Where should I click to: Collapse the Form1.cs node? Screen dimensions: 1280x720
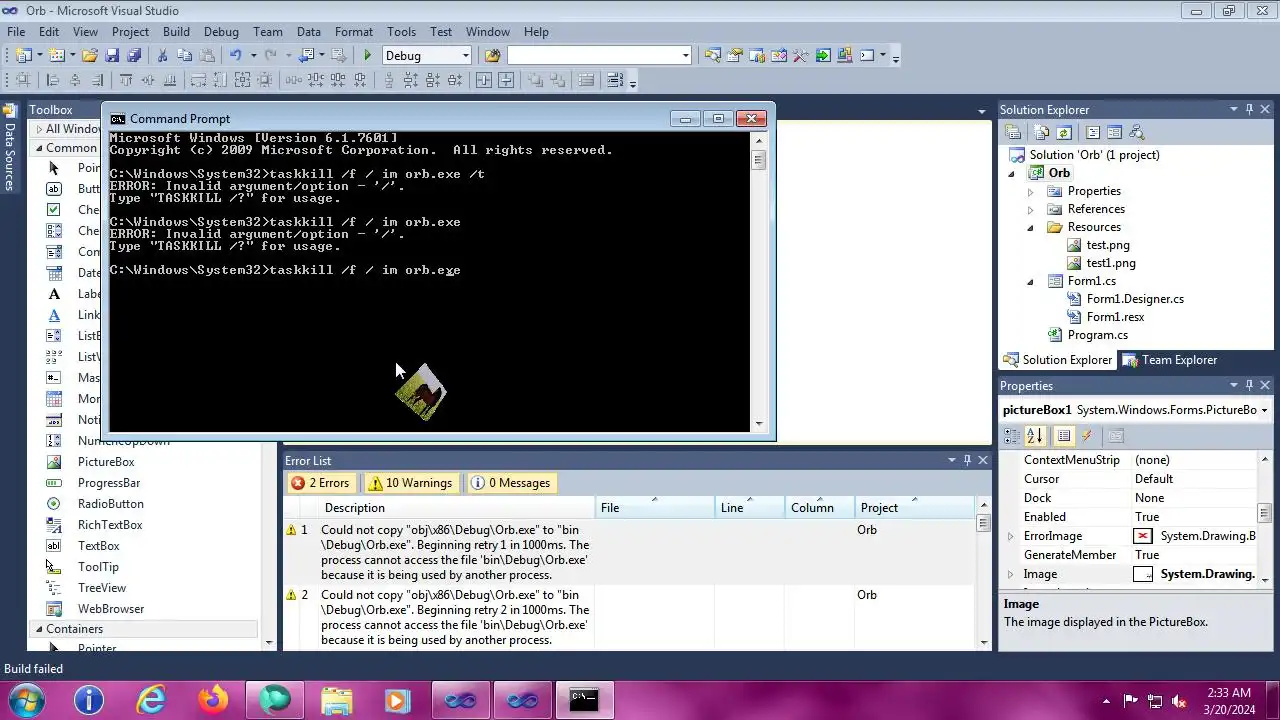1030,281
